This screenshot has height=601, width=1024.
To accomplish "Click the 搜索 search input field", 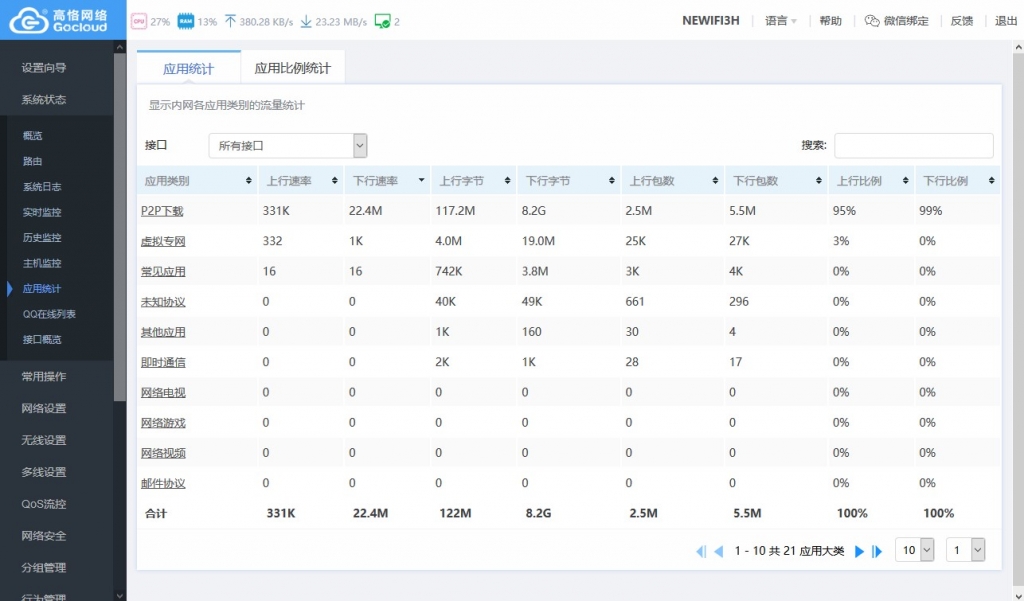I will click(913, 146).
